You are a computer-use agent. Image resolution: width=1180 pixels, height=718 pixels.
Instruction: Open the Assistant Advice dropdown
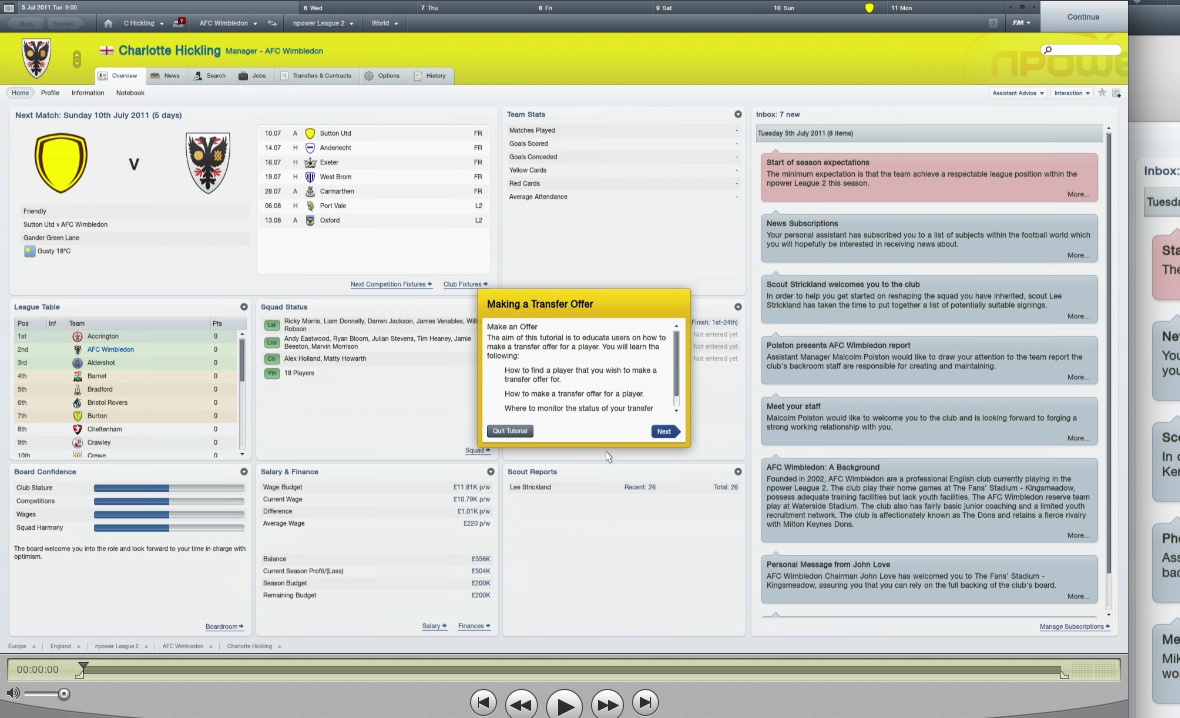(x=1018, y=93)
